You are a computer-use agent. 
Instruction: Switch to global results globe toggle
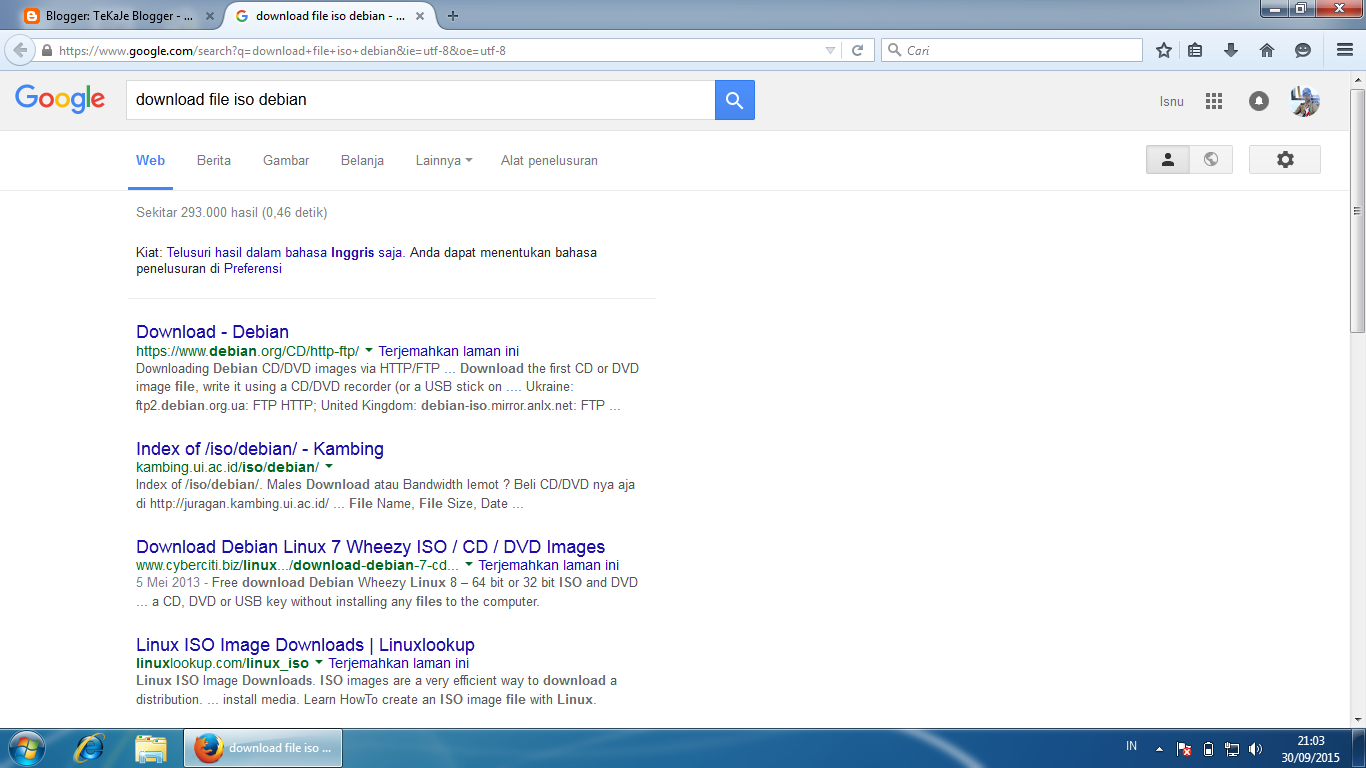tap(1211, 160)
